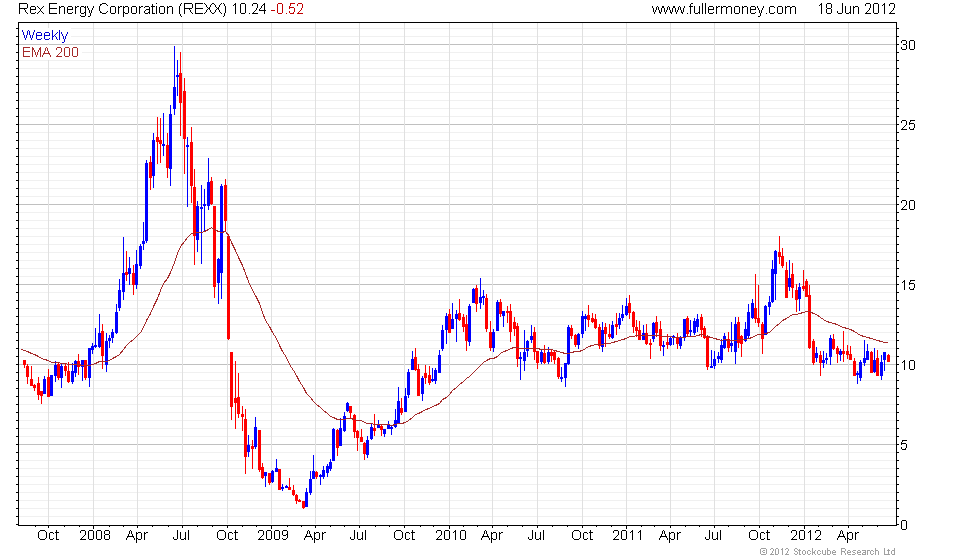Click the price change value -0.52
Screen dimensions: 980x560
coord(287,9)
